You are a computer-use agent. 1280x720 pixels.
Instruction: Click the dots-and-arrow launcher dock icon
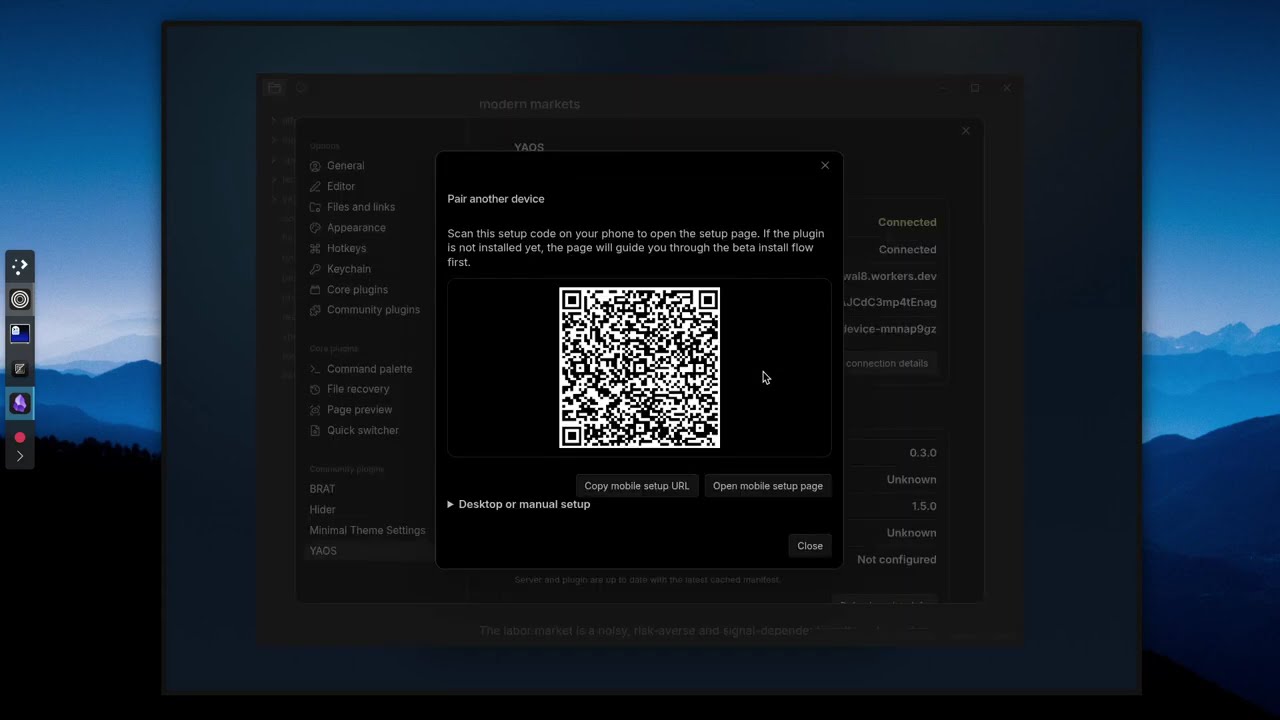coord(20,266)
